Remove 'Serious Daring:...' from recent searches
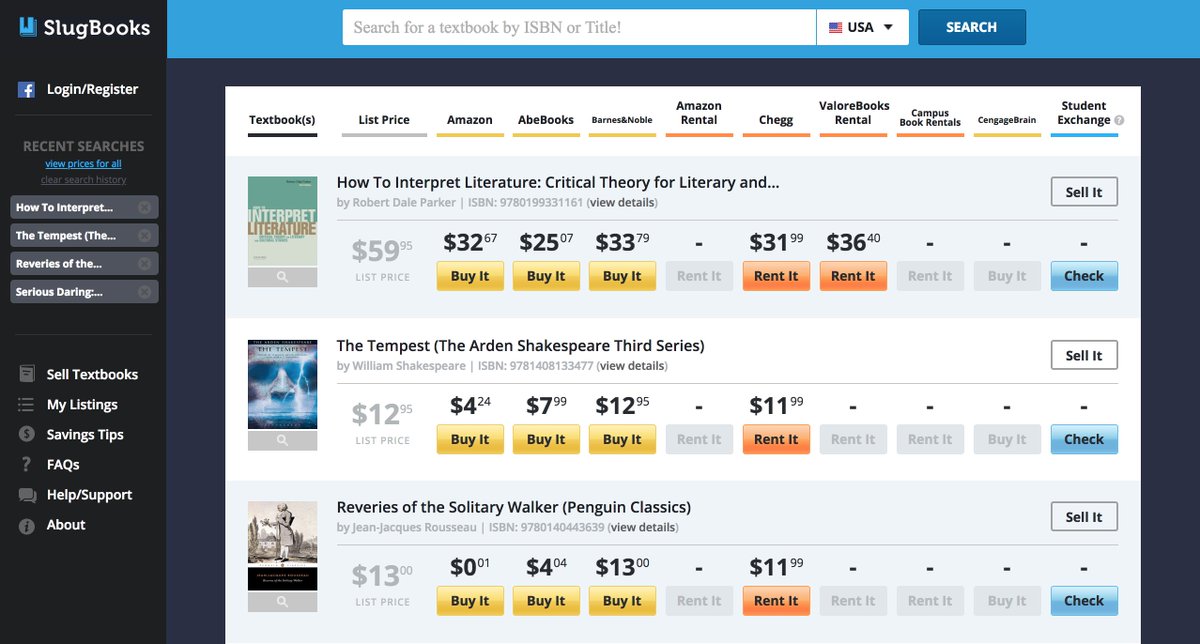Screen dimensions: 1200x644 144,292
